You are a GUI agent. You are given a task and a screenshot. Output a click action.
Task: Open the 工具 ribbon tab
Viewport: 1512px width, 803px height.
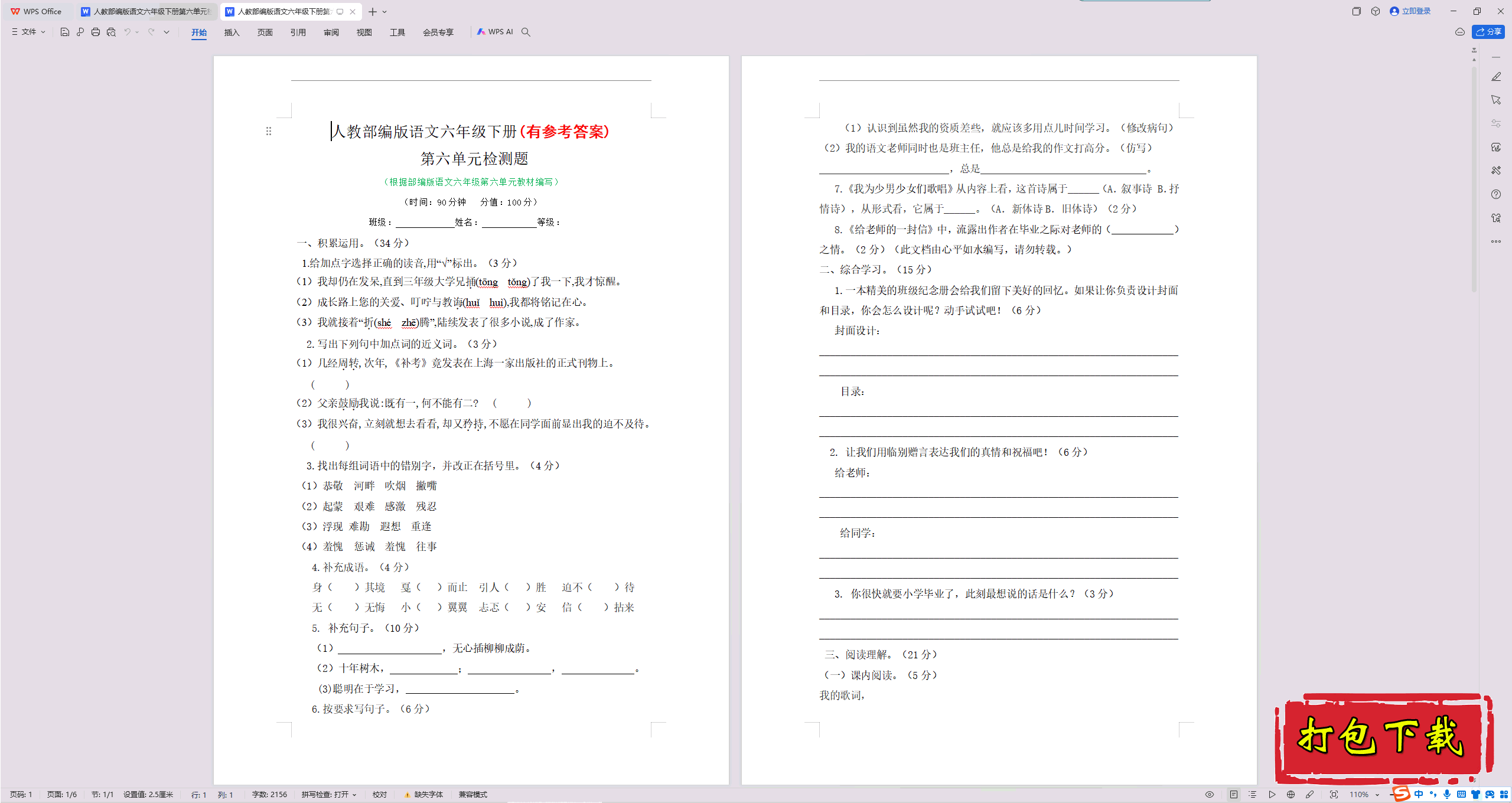(397, 32)
